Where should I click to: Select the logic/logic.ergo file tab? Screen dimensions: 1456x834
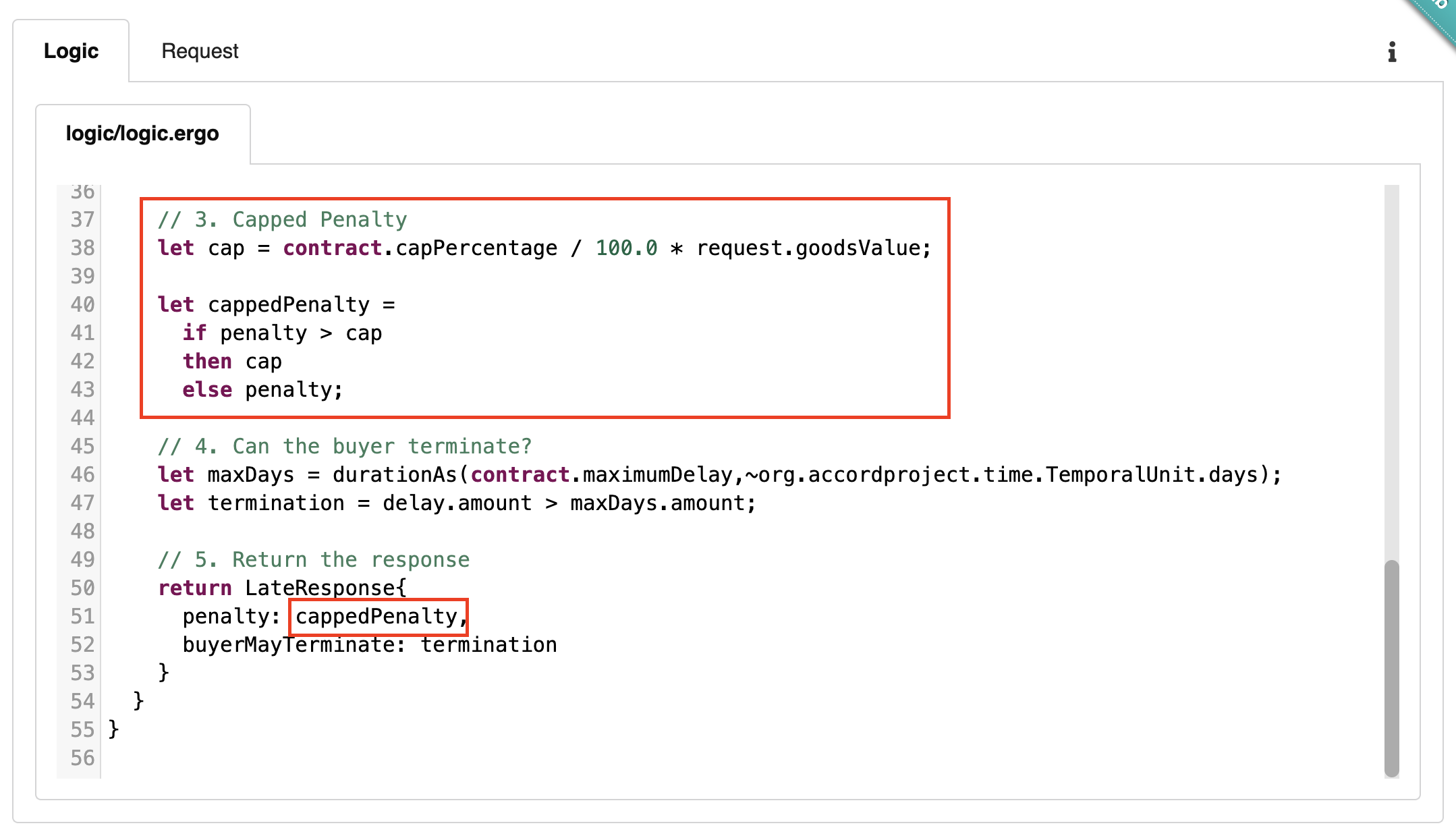pyautogui.click(x=142, y=134)
